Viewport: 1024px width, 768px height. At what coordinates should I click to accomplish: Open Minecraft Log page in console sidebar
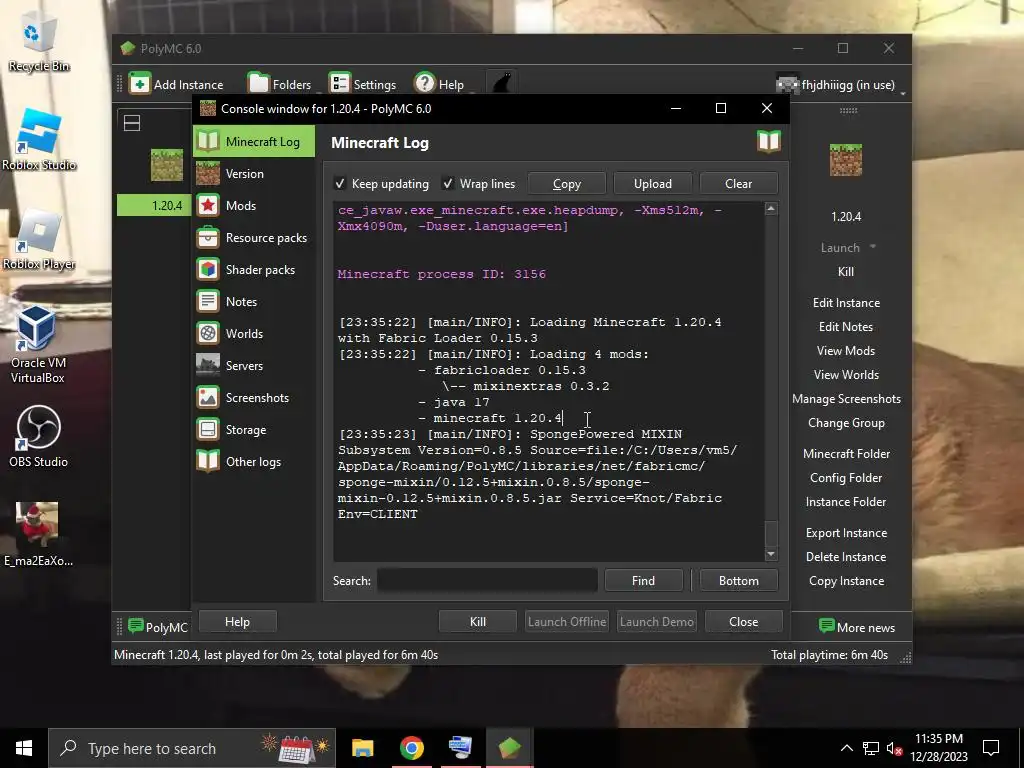(253, 142)
